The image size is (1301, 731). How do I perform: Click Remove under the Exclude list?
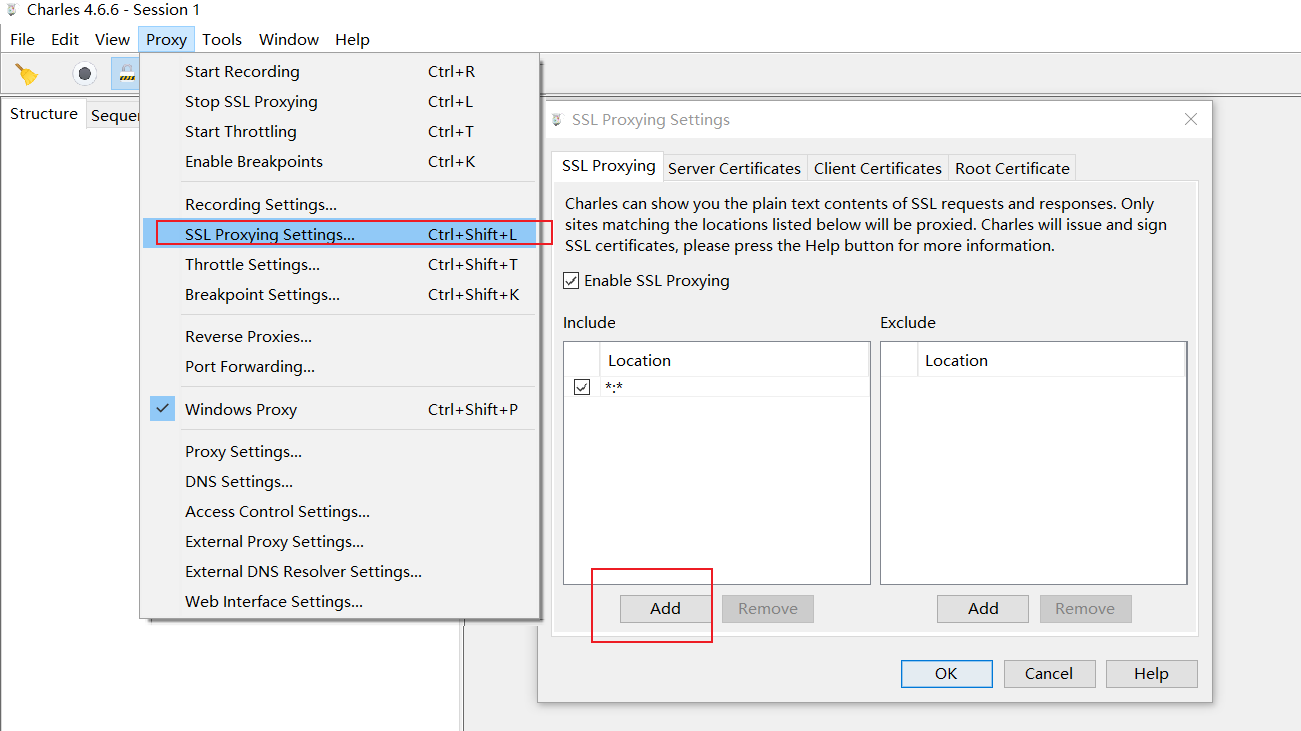(x=1085, y=609)
